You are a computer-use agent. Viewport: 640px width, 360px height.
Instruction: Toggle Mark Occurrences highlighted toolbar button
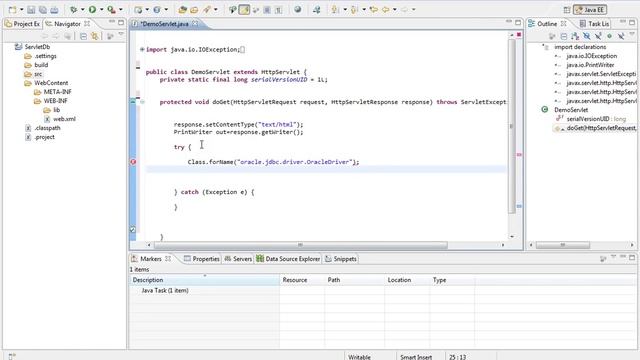pyautogui.click(x=244, y=9)
